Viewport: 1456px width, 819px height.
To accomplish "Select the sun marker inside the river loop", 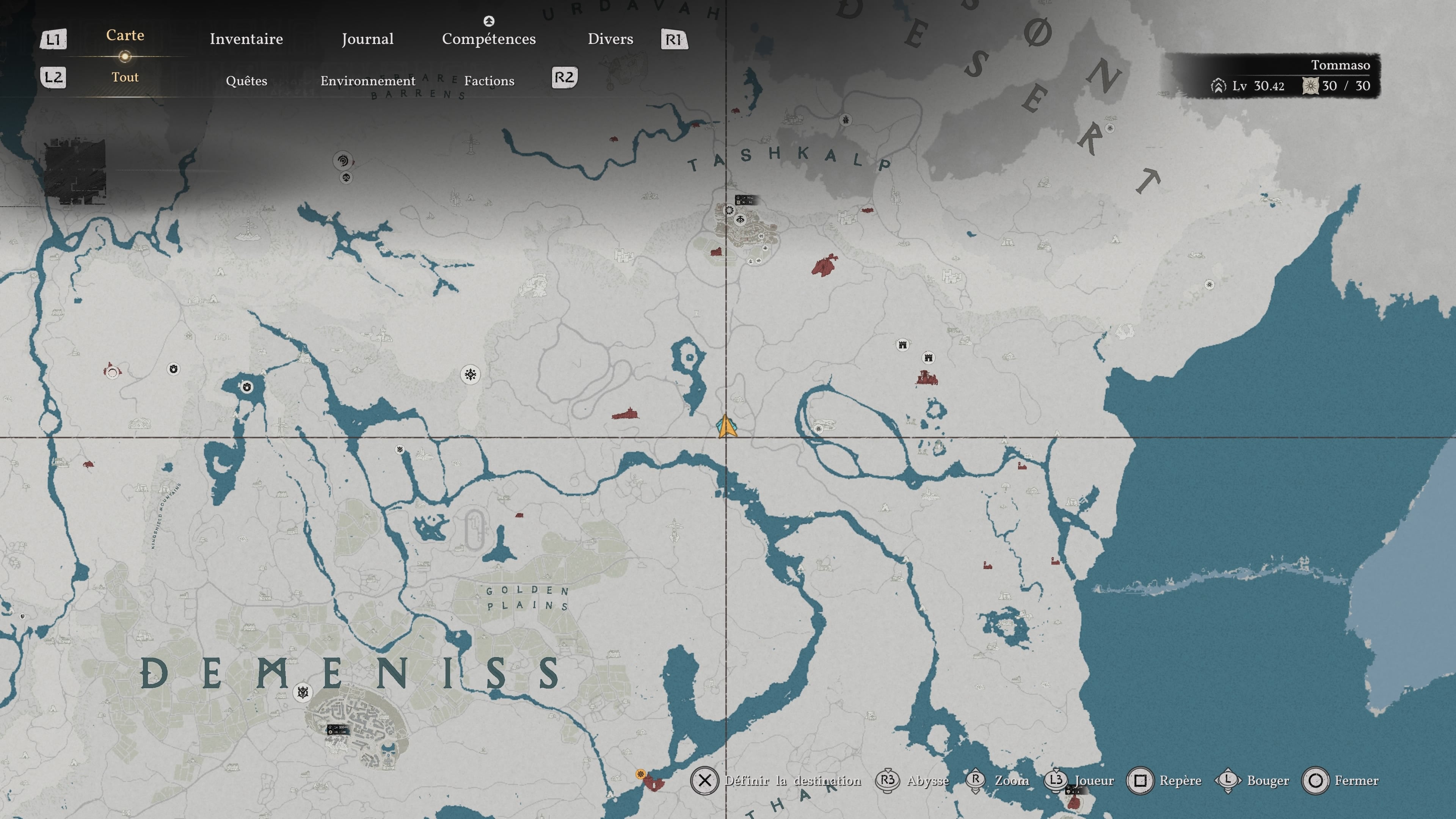I will 819,428.
